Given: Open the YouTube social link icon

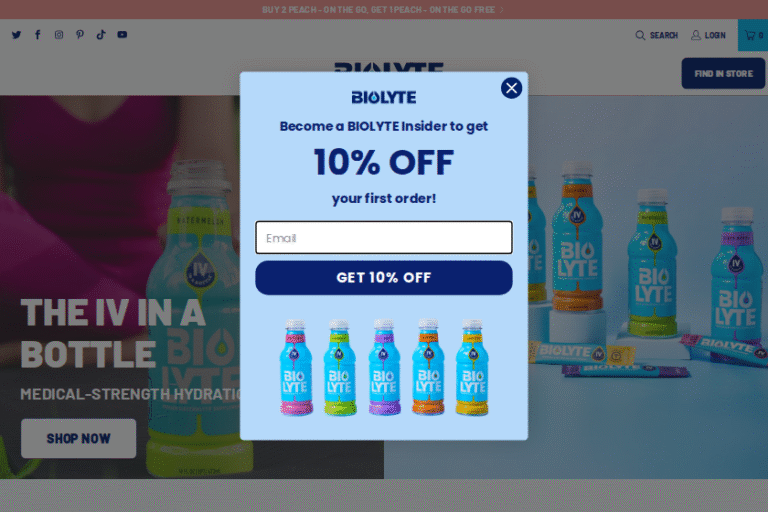Looking at the screenshot, I should click(x=122, y=34).
